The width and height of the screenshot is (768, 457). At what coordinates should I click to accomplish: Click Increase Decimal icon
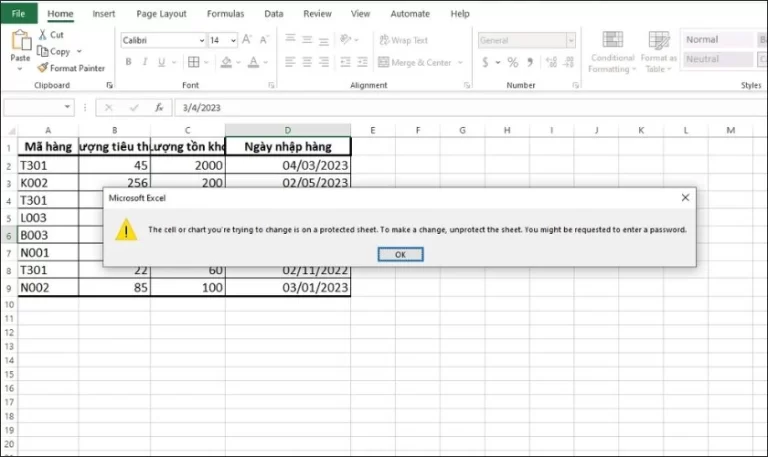[551, 62]
